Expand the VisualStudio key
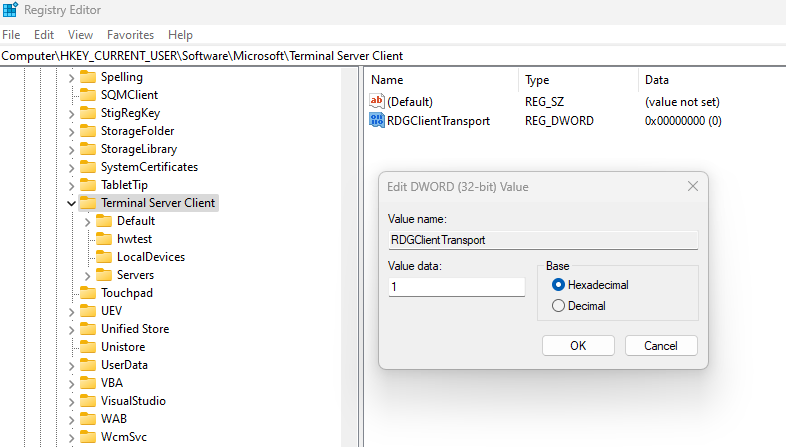This screenshot has width=786, height=447. coord(71,401)
